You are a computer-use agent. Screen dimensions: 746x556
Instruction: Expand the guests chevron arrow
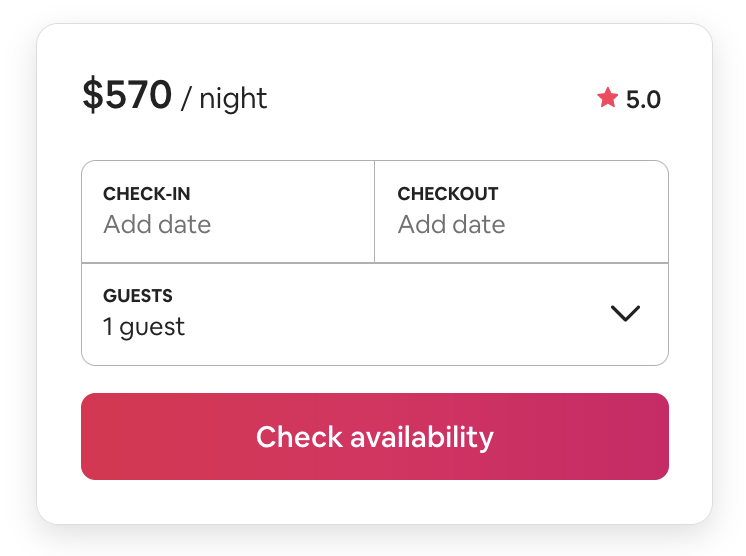[x=625, y=313]
